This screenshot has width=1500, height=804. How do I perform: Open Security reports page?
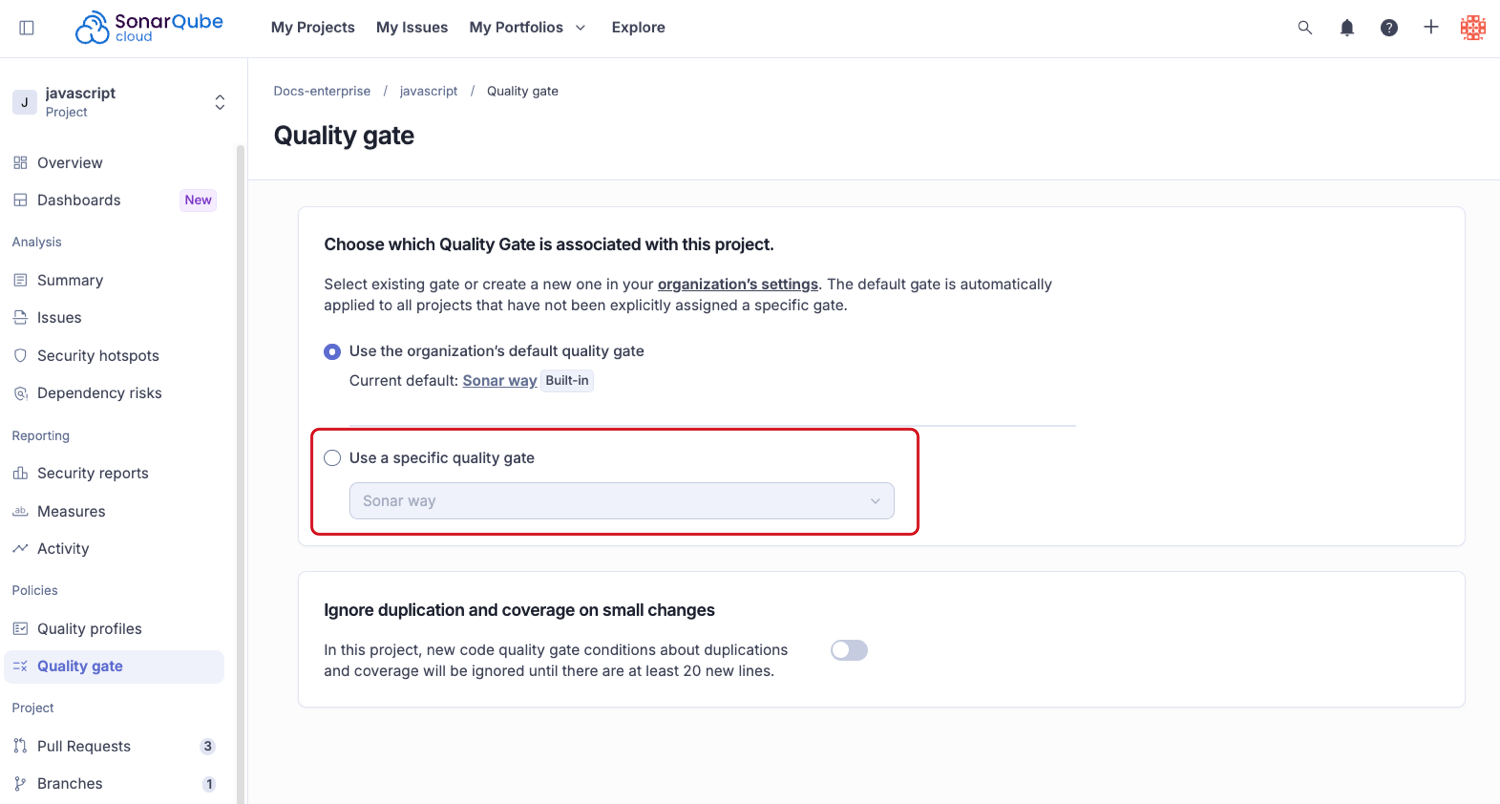click(x=93, y=473)
